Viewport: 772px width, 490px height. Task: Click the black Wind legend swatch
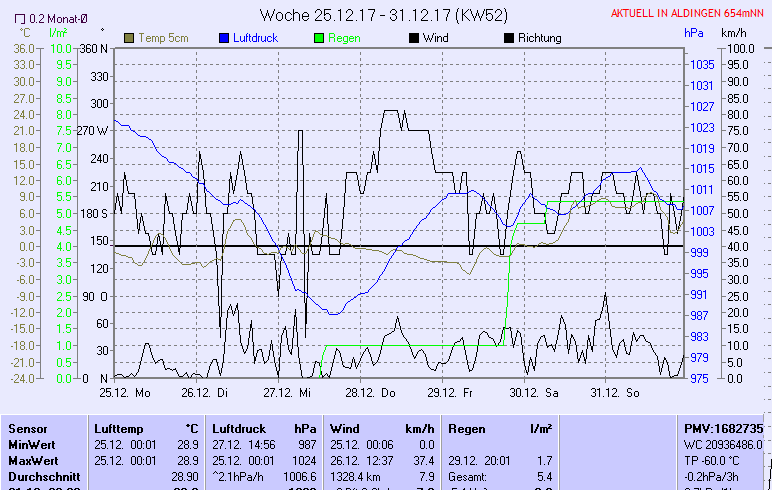point(414,38)
